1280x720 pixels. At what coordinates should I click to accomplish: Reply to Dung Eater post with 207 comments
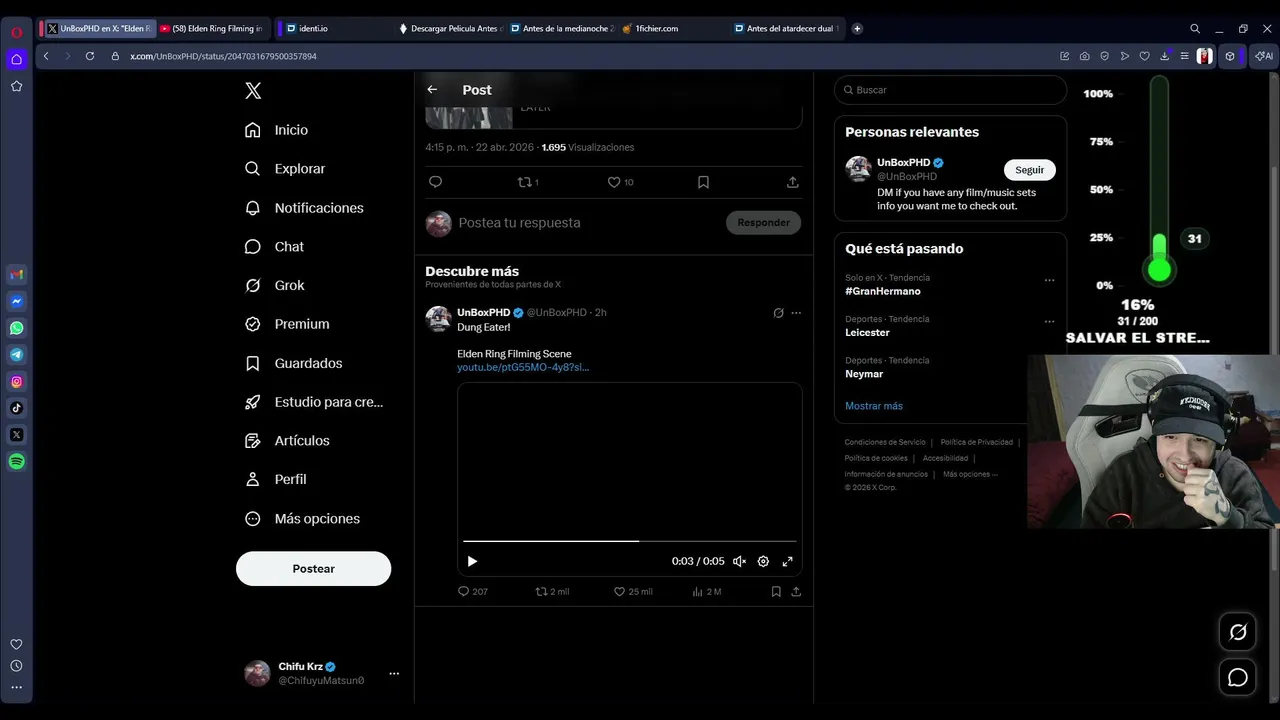pos(472,592)
